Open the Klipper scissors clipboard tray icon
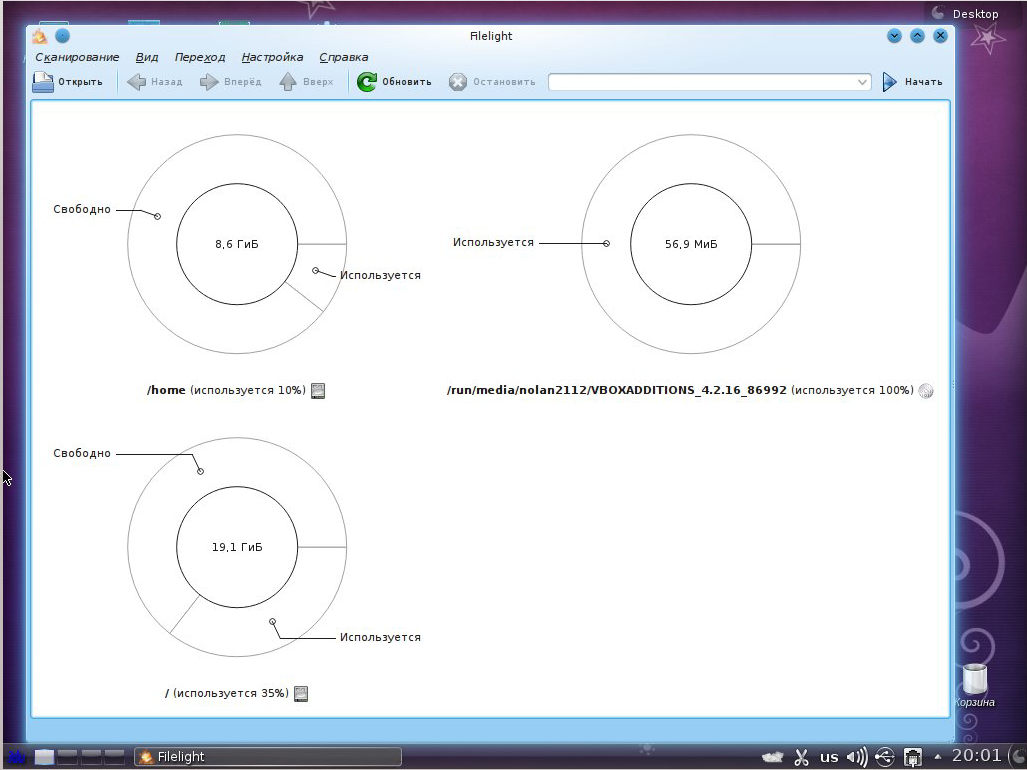The width and height of the screenshot is (1027, 770). point(801,757)
